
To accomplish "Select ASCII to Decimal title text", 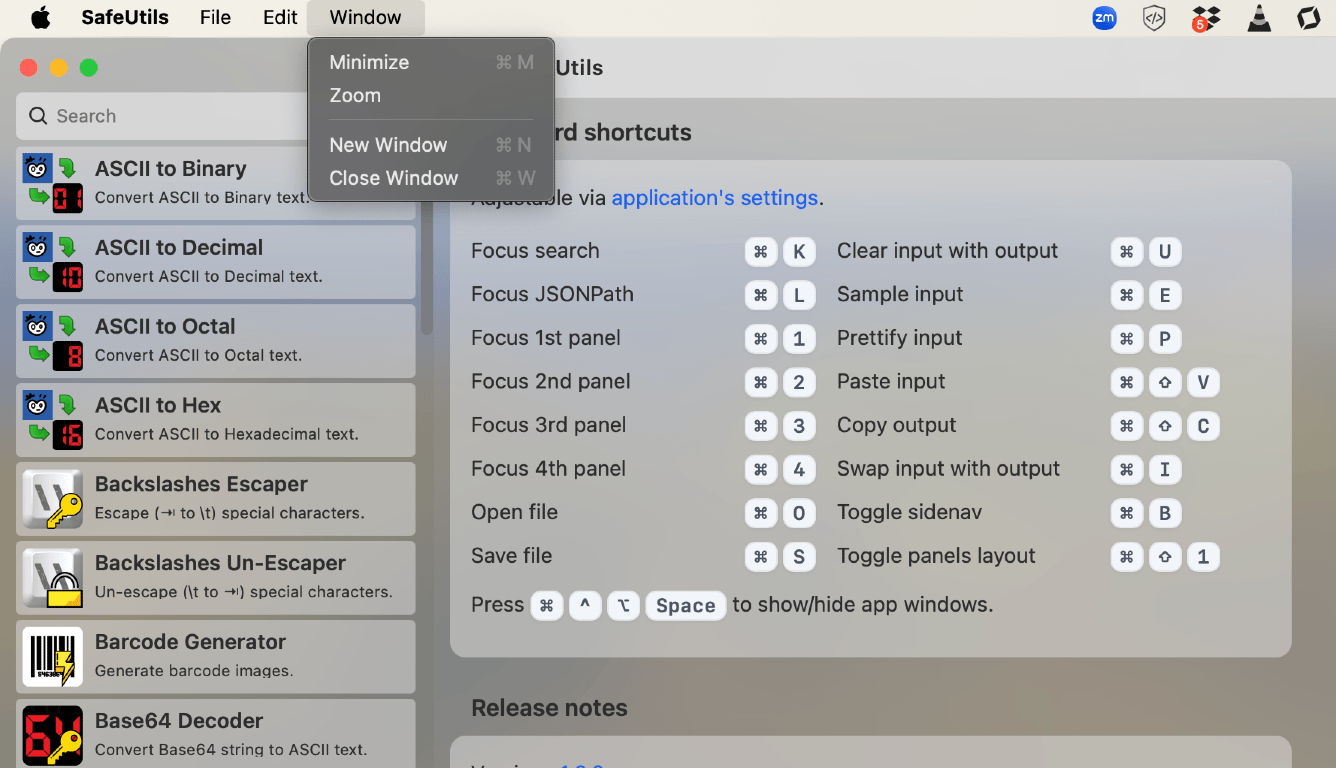I will [179, 247].
